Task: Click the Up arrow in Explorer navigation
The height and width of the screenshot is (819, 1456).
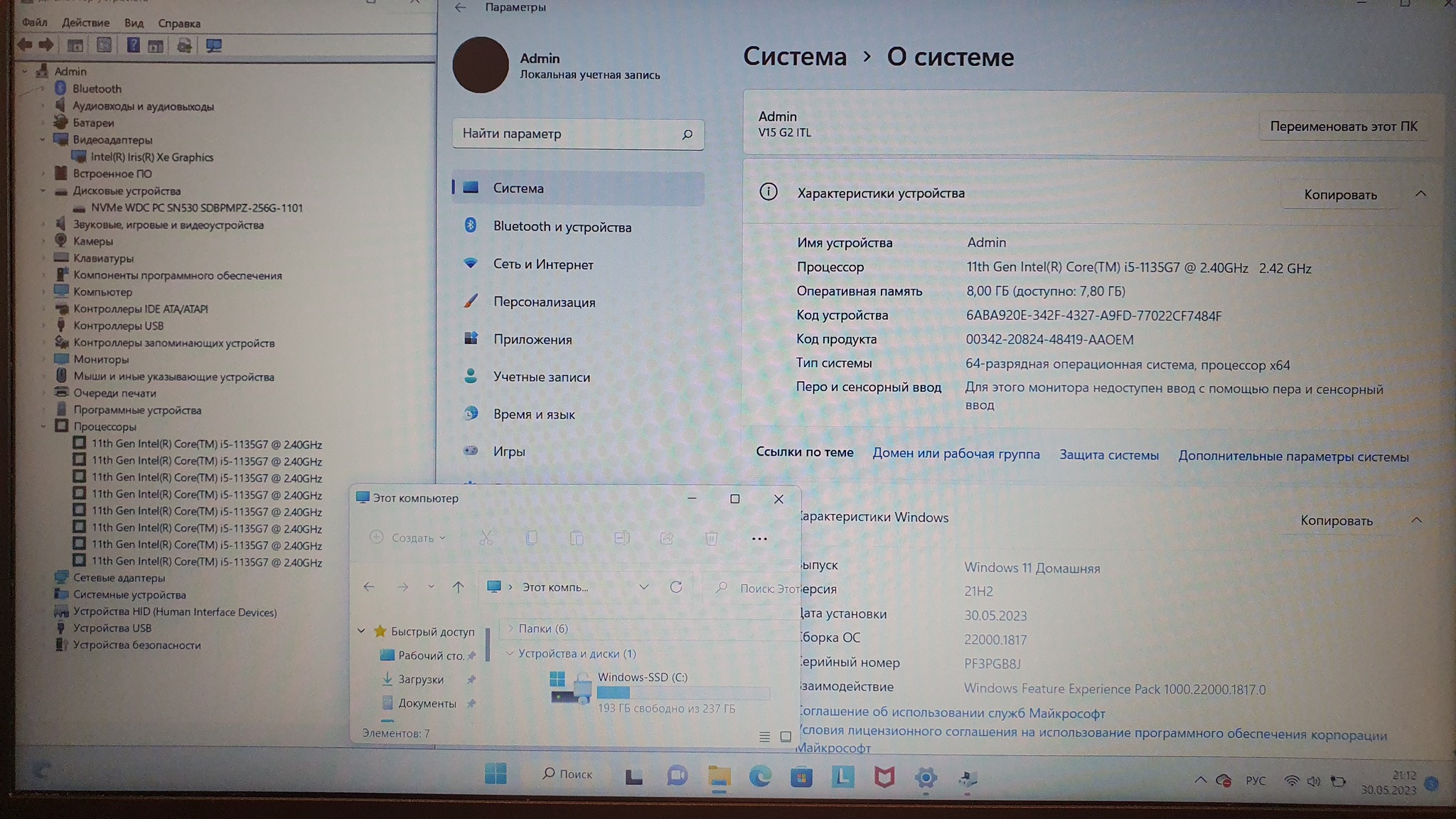Action: (459, 587)
